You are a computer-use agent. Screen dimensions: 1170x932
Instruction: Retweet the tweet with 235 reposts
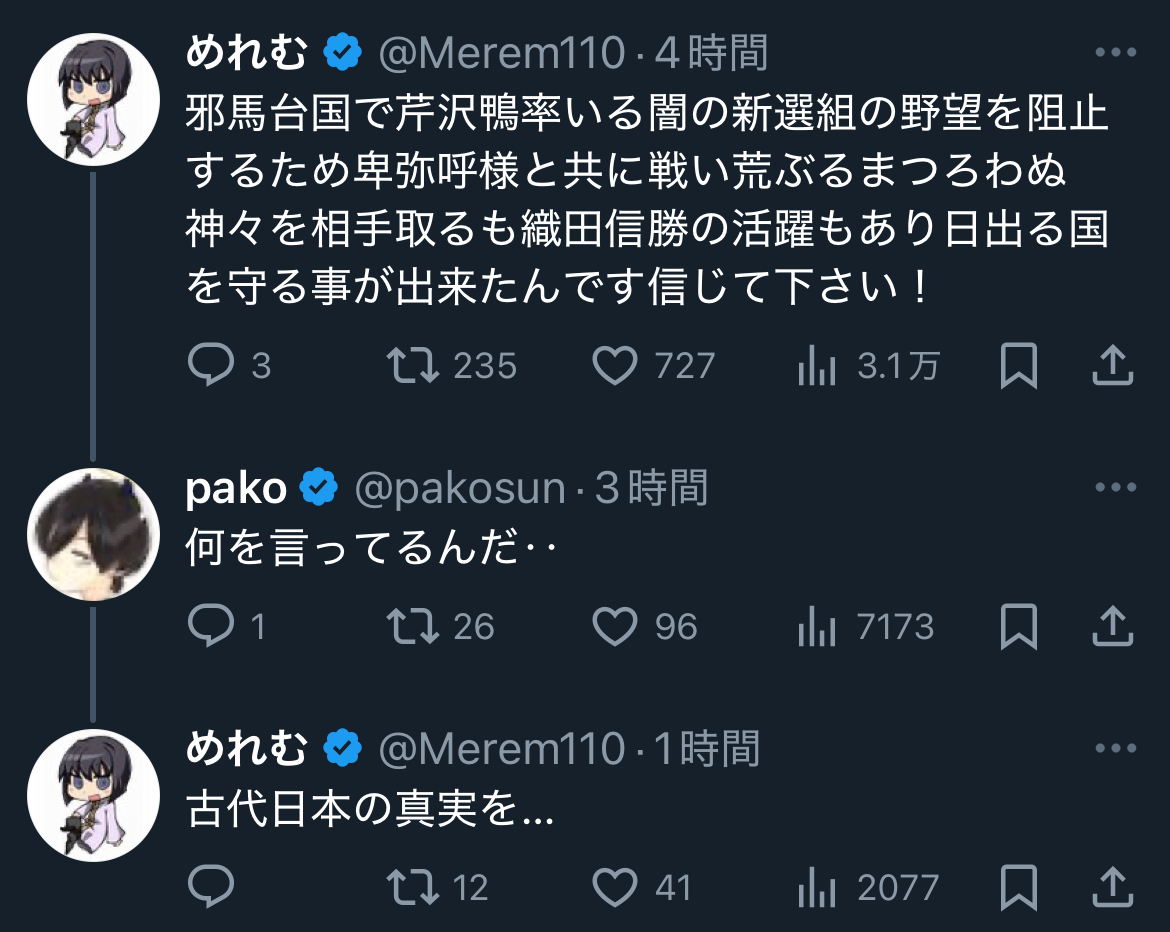point(413,366)
